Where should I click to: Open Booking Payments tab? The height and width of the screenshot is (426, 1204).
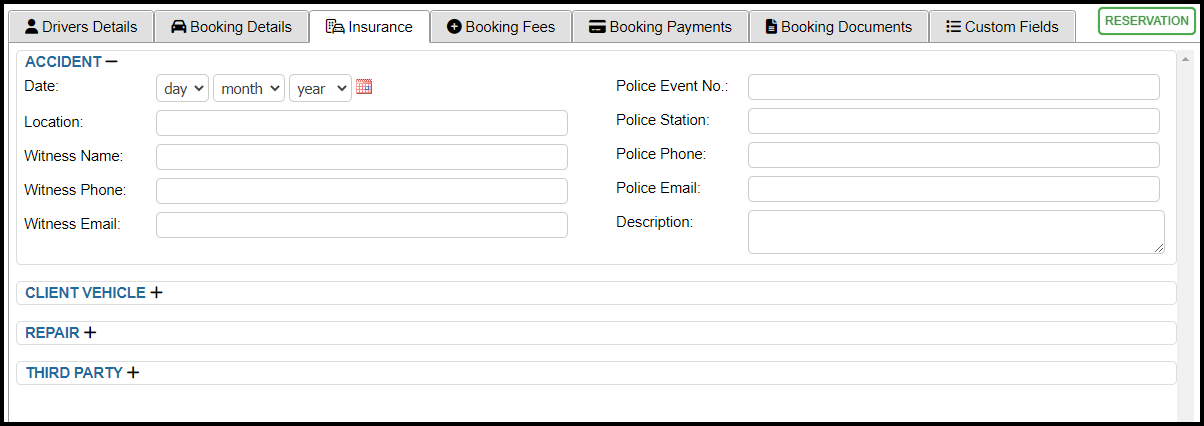(660, 27)
